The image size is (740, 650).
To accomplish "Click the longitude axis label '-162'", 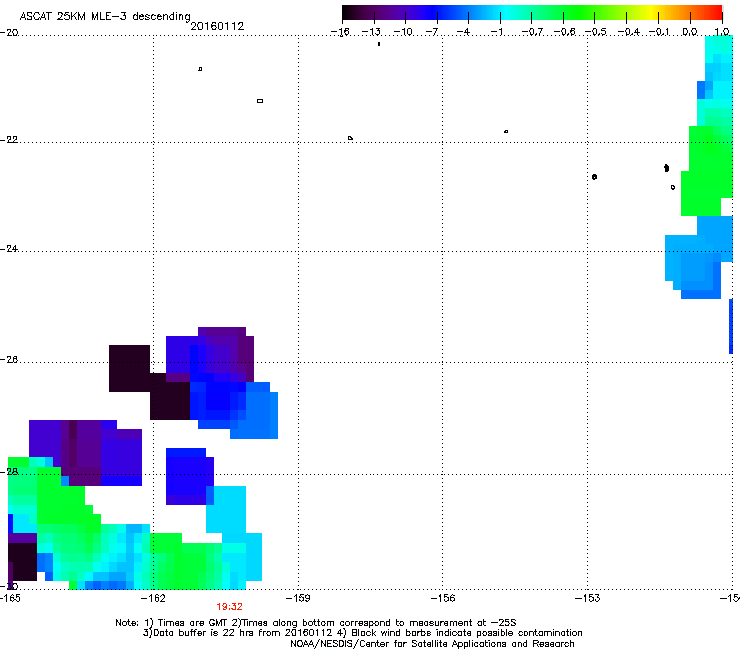I will coord(153,599).
